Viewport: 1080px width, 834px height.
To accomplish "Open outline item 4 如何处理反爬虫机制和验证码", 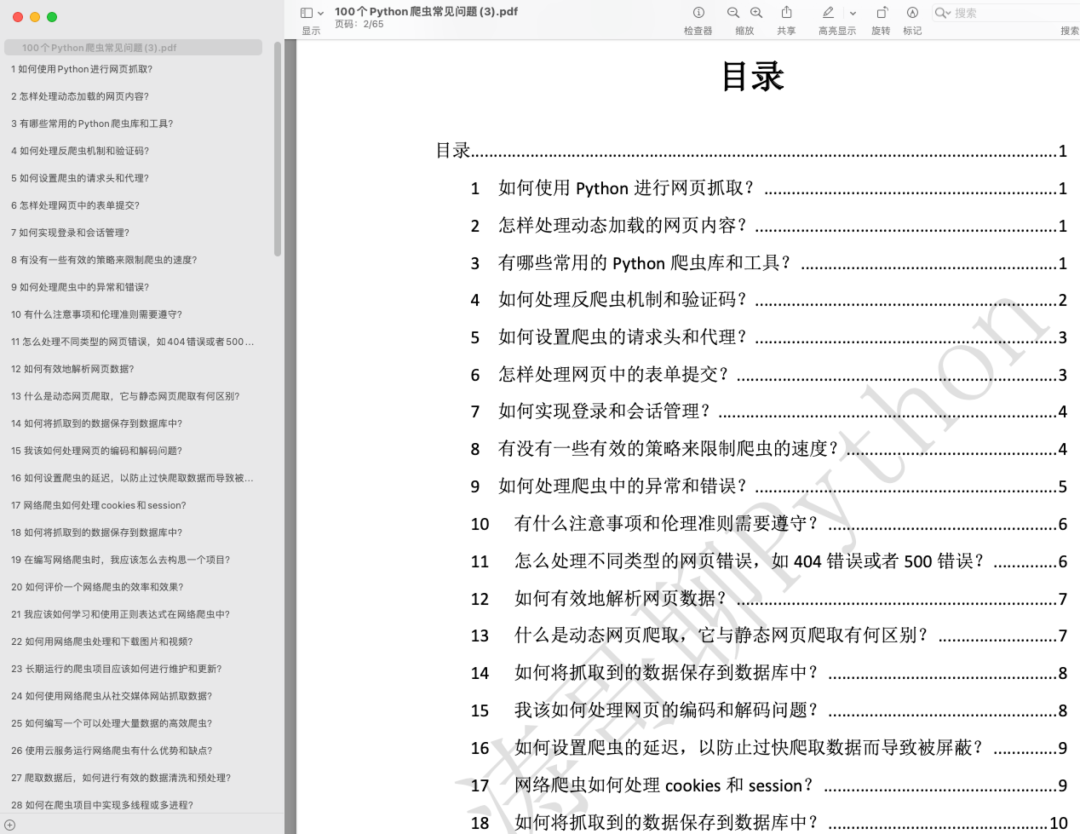I will [80, 151].
